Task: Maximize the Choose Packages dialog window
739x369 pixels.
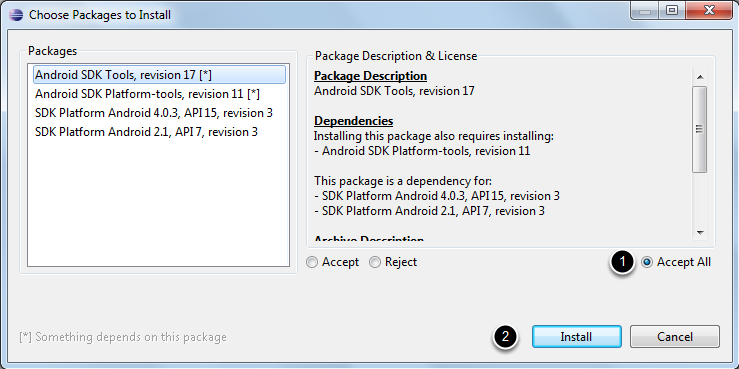Action: click(x=672, y=11)
